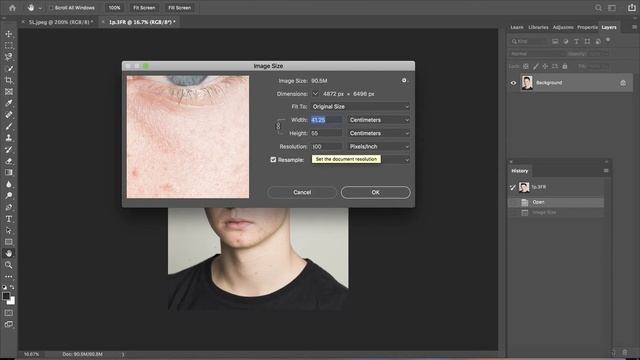Open the Dimensions unit chevron
The height and width of the screenshot is (360, 640).
[x=315, y=93]
